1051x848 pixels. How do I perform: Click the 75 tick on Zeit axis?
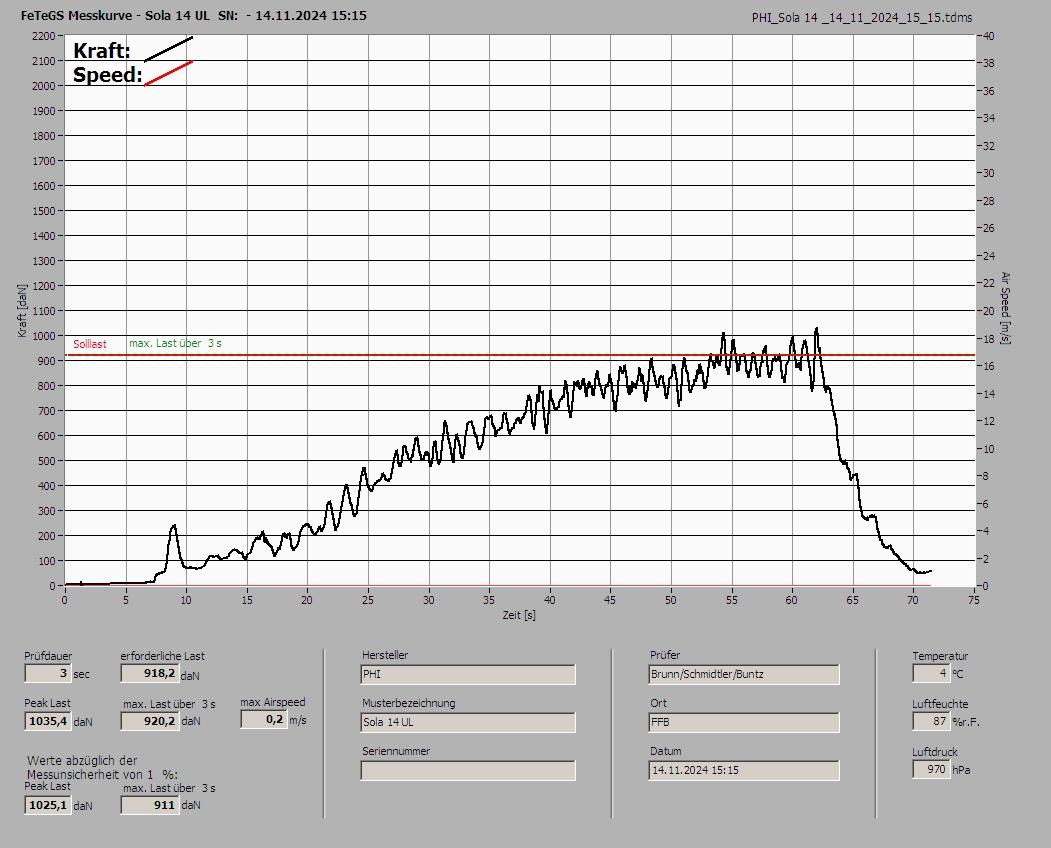click(974, 601)
